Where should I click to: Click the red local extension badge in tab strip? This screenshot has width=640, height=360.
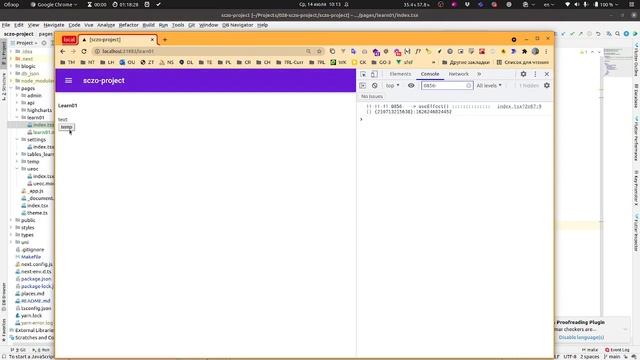69,40
